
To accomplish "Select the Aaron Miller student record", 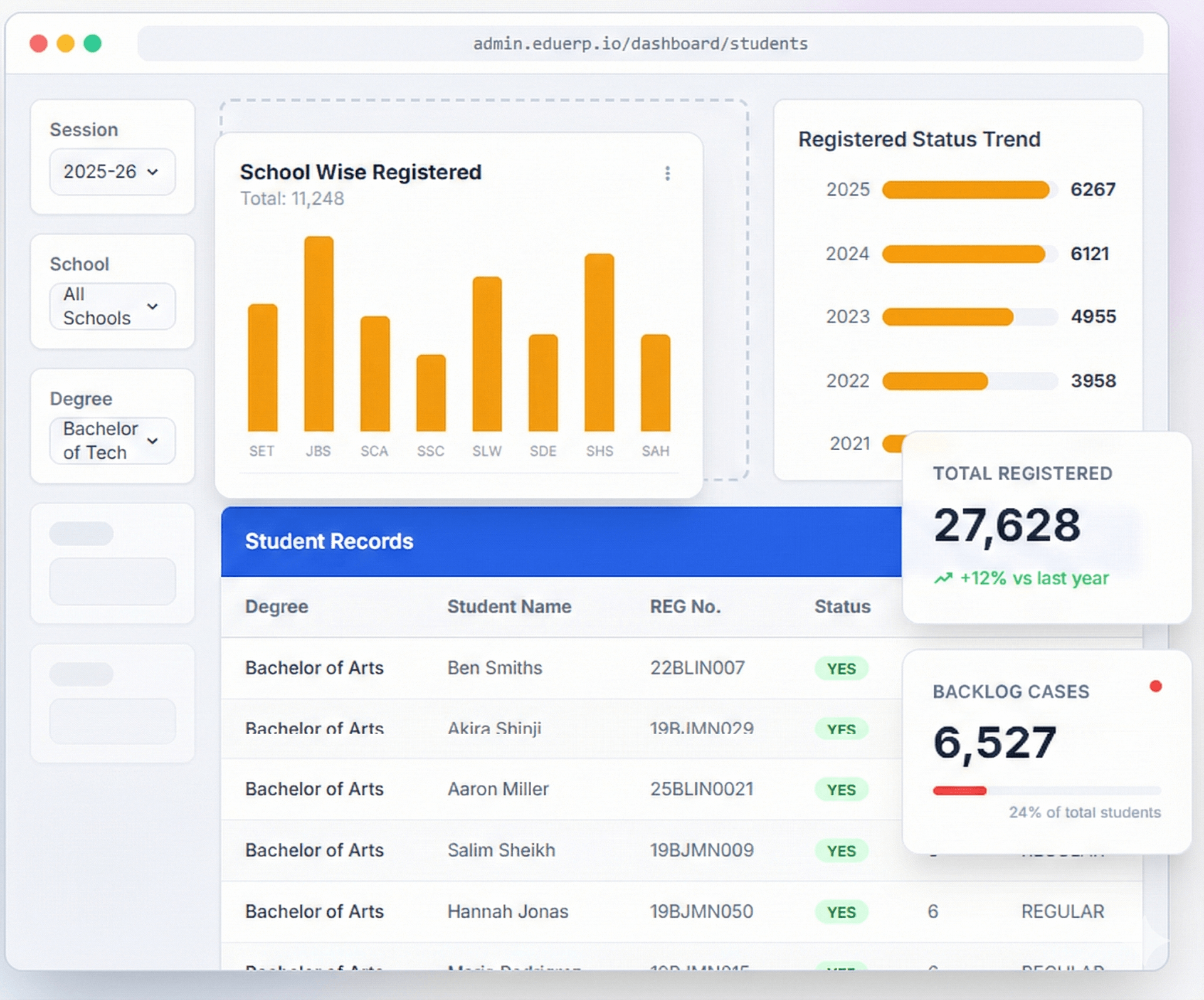I will click(x=498, y=789).
